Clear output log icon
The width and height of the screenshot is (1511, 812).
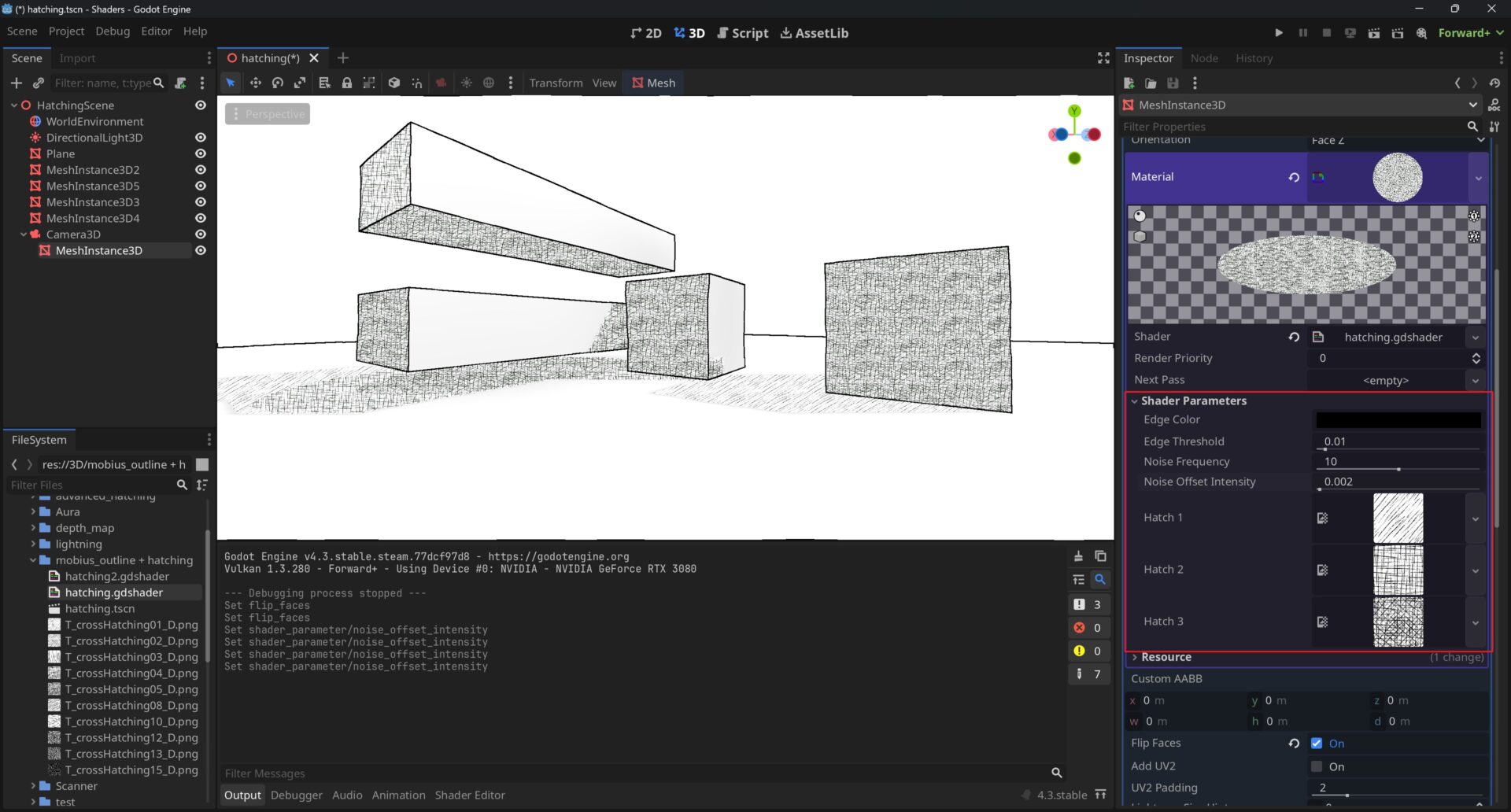click(x=1078, y=556)
